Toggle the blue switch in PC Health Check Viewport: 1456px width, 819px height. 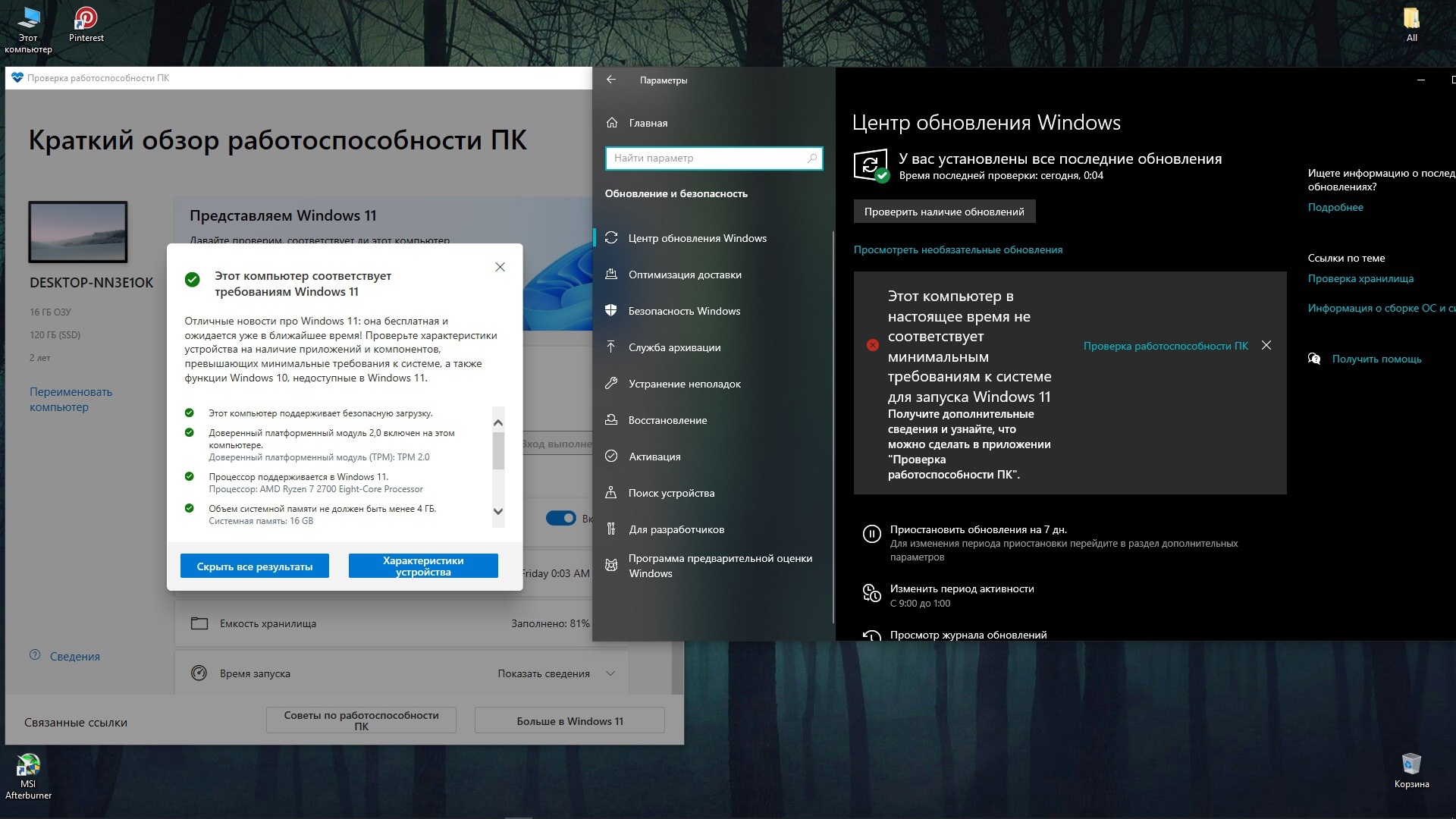[561, 518]
